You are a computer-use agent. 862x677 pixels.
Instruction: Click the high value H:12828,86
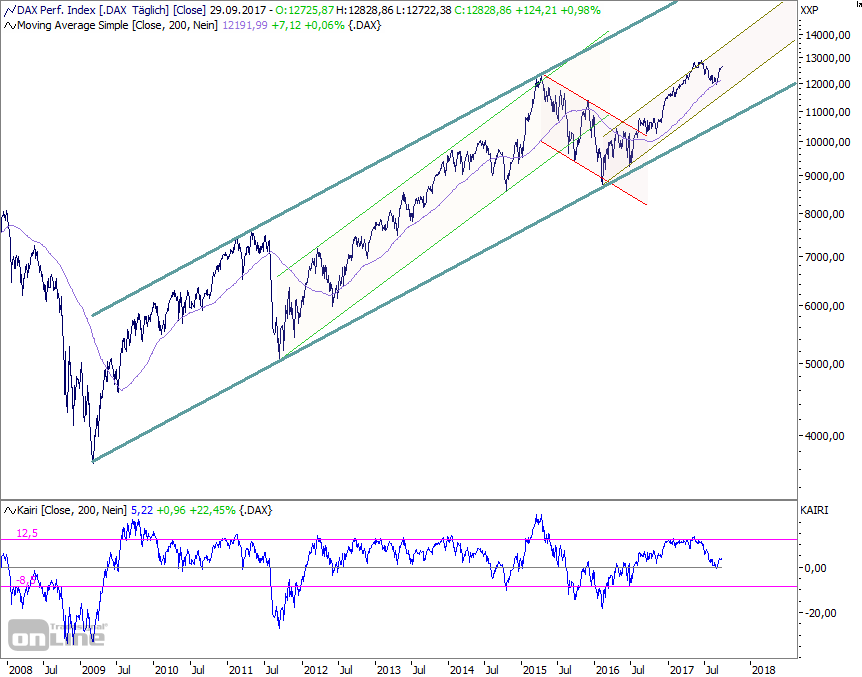click(x=364, y=10)
